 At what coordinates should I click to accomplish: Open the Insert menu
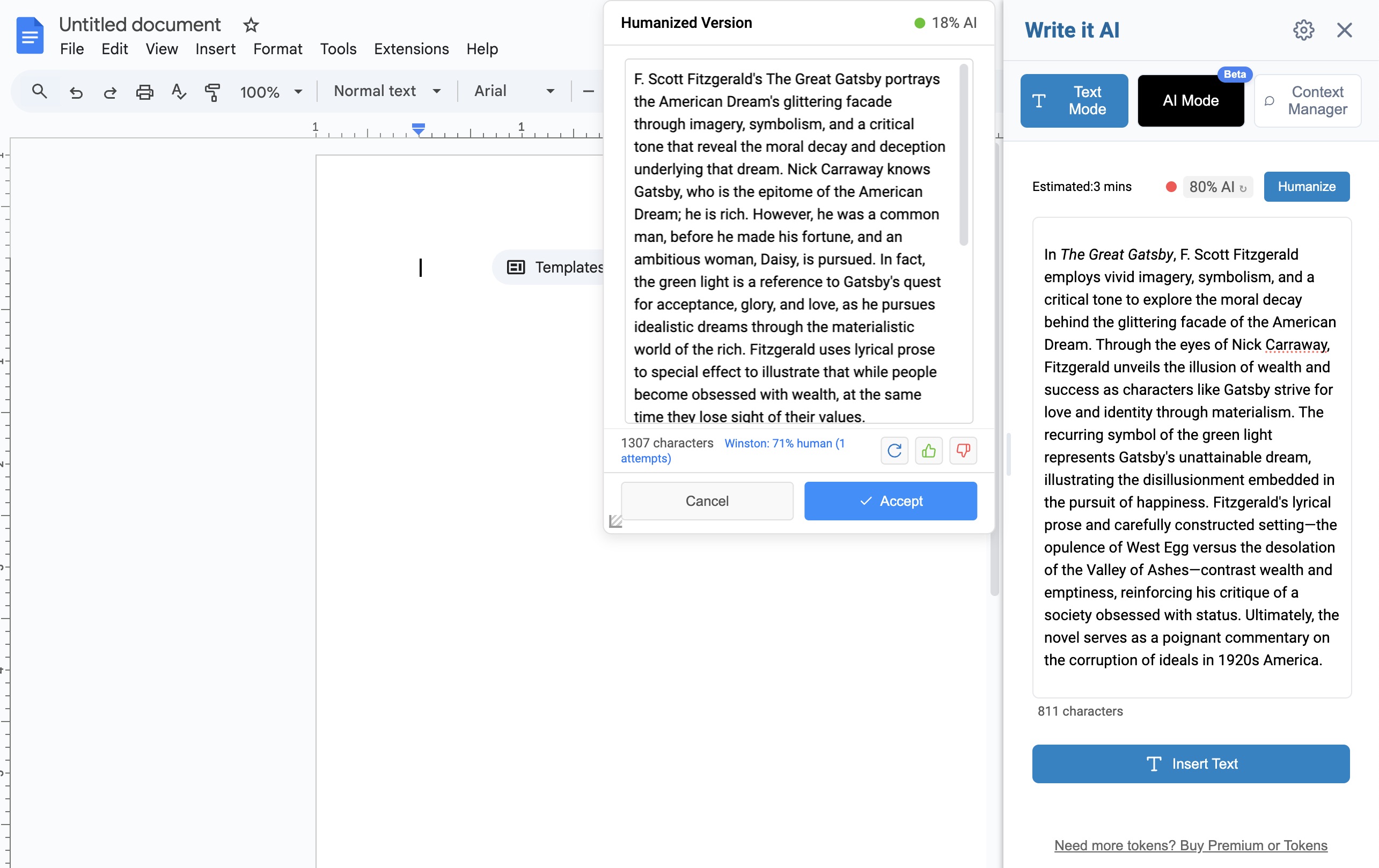(215, 49)
